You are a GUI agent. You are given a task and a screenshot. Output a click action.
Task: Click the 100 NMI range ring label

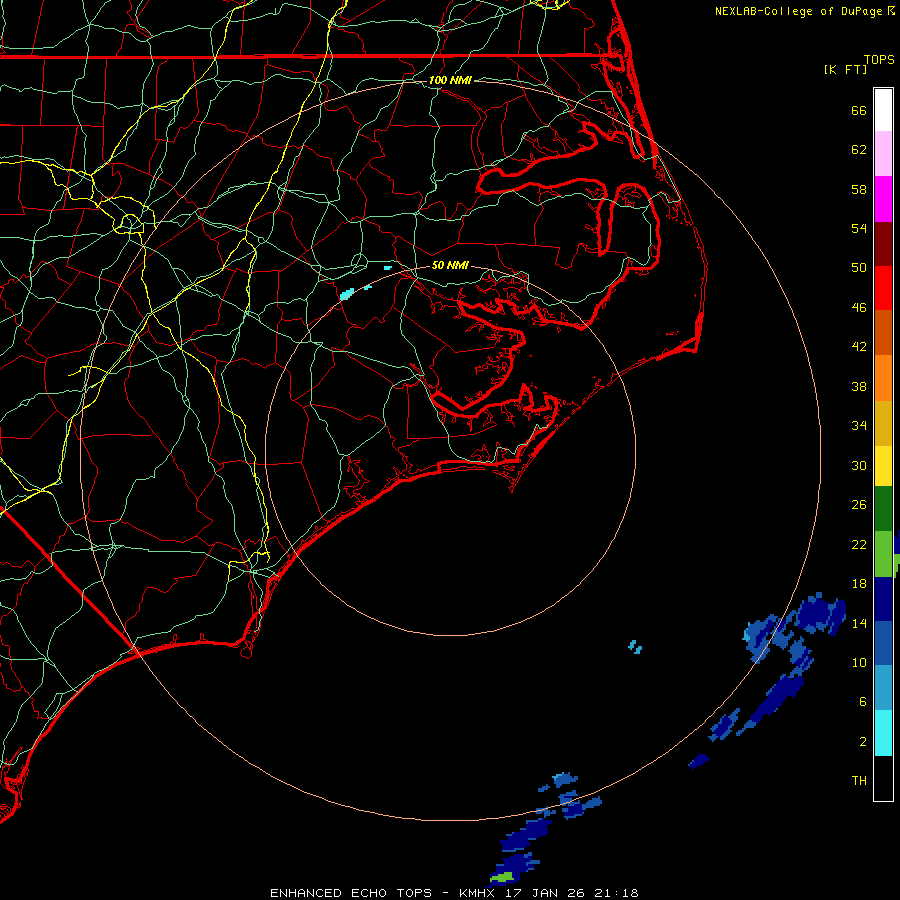(450, 80)
